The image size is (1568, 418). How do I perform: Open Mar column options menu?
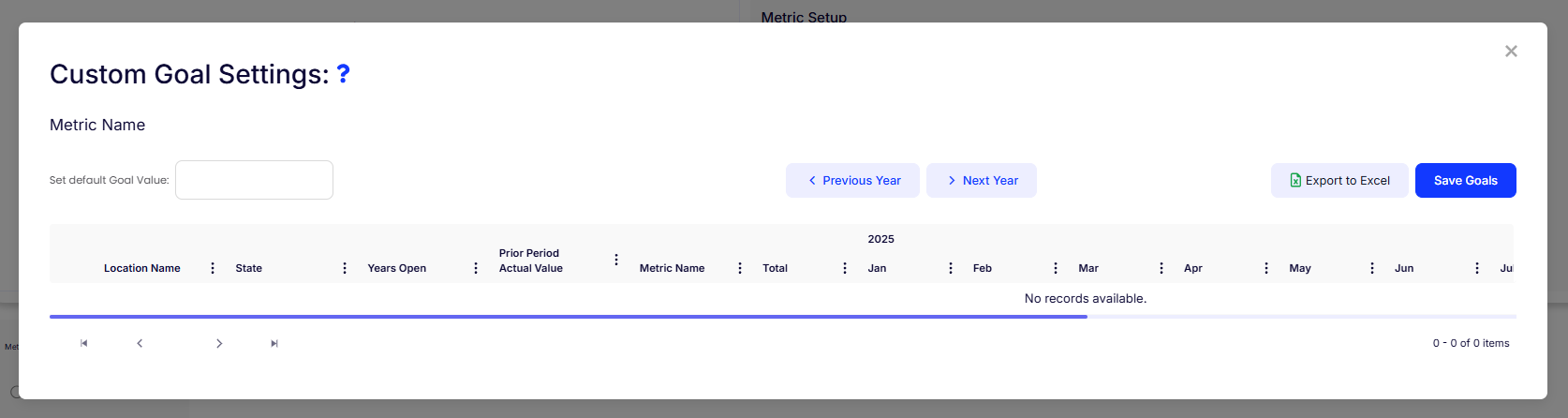point(1161,268)
